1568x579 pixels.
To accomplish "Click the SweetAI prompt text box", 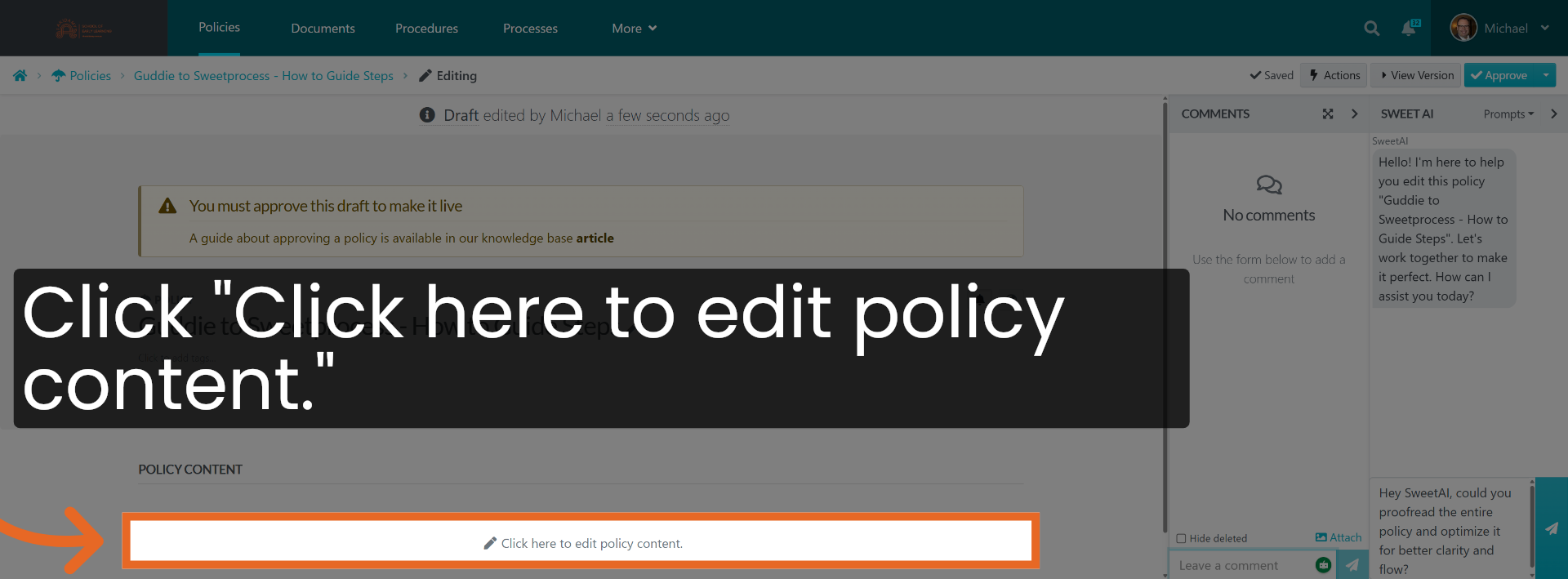I will coord(1449,529).
